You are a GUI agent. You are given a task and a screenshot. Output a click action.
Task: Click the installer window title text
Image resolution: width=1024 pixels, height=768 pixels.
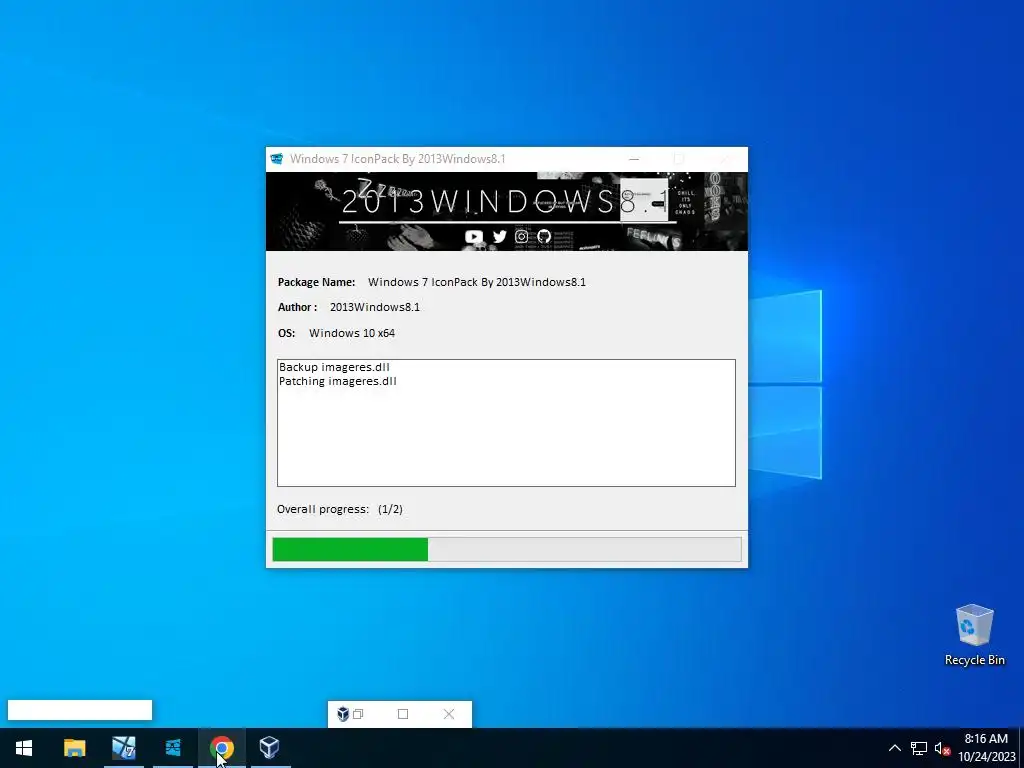pyautogui.click(x=398, y=159)
